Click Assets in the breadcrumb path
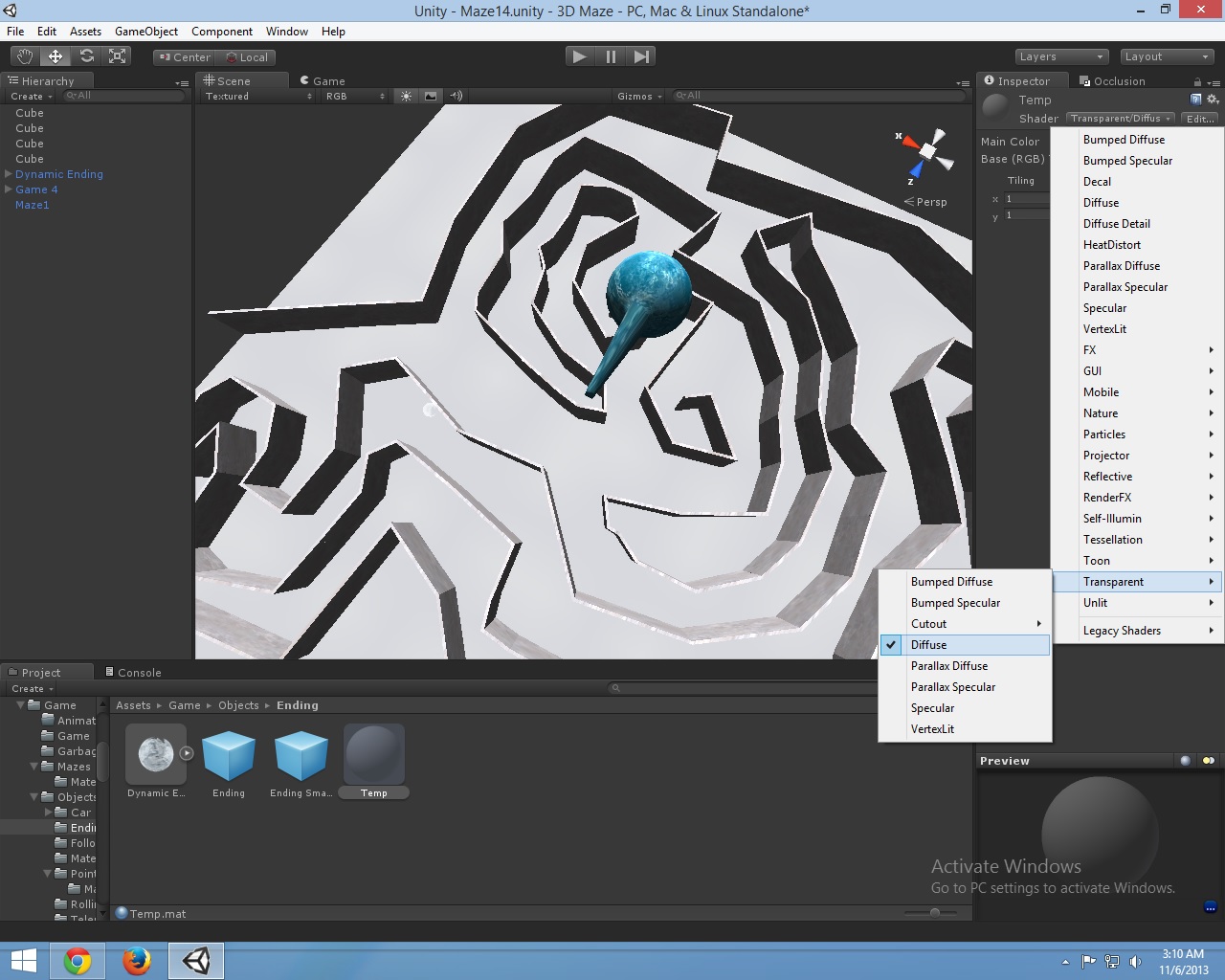Viewport: 1225px width, 980px height. 133,705
